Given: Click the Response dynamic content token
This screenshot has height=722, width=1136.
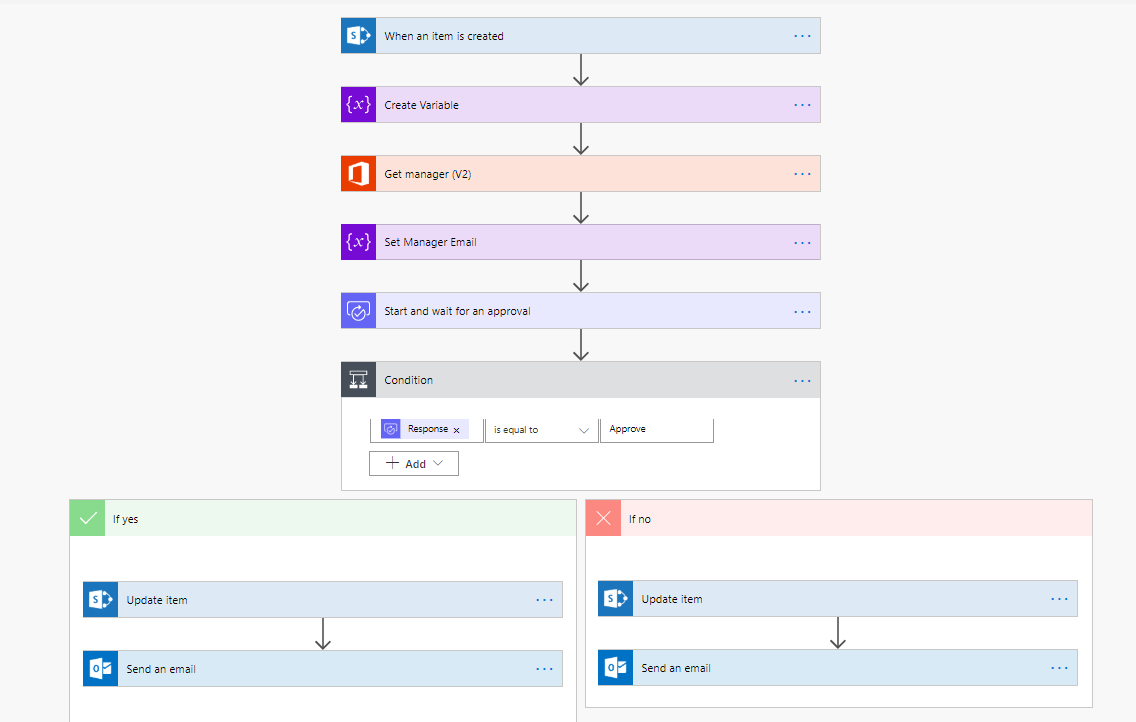Looking at the screenshot, I should pos(425,429).
